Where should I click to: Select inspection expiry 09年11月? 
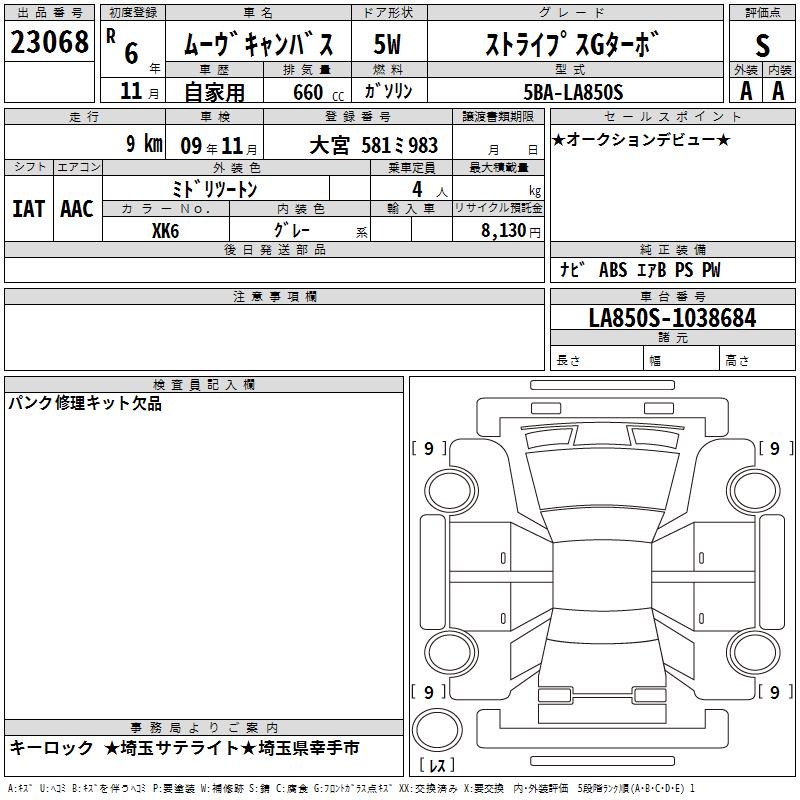pos(219,146)
